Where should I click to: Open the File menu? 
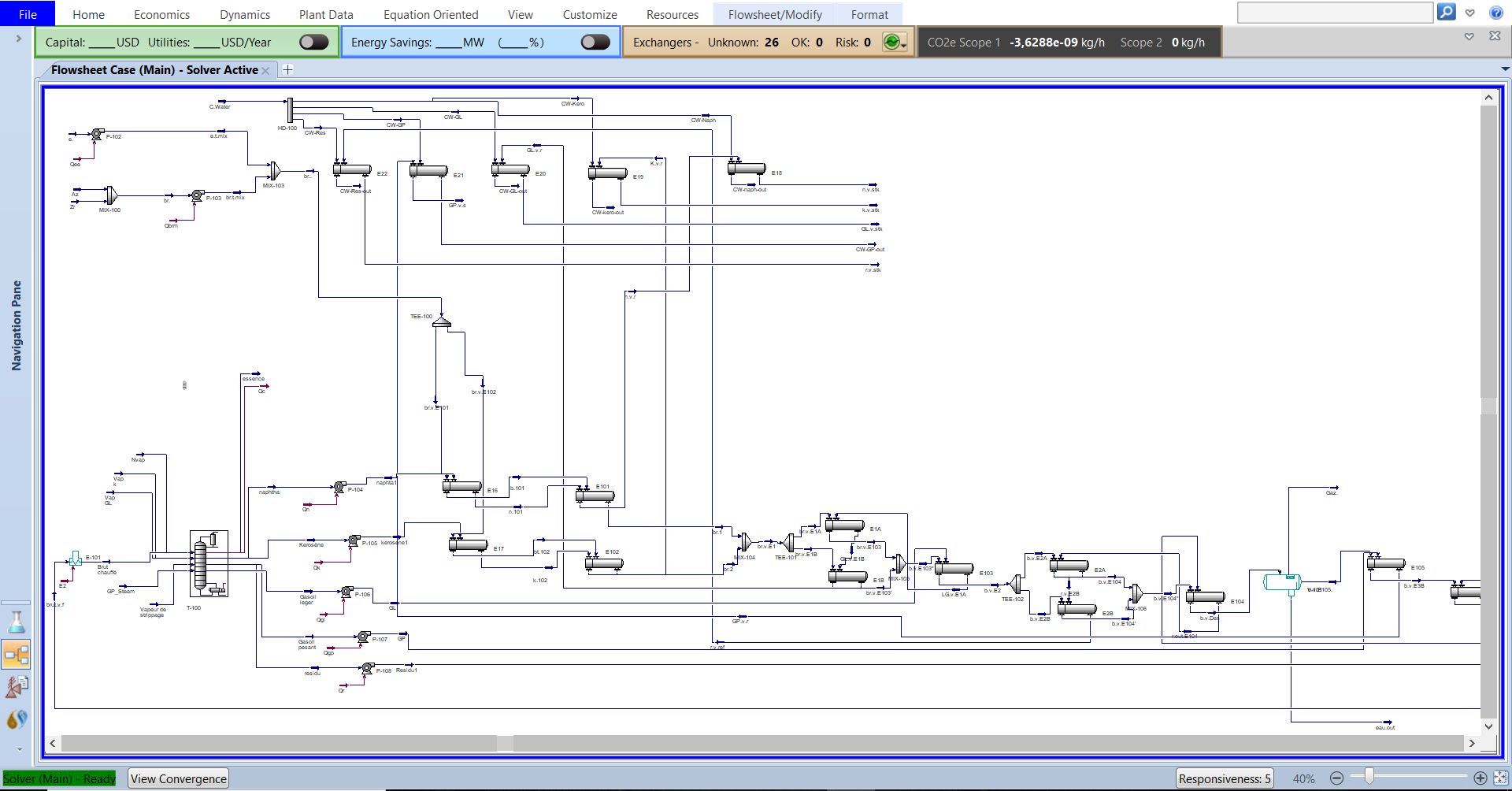[28, 13]
